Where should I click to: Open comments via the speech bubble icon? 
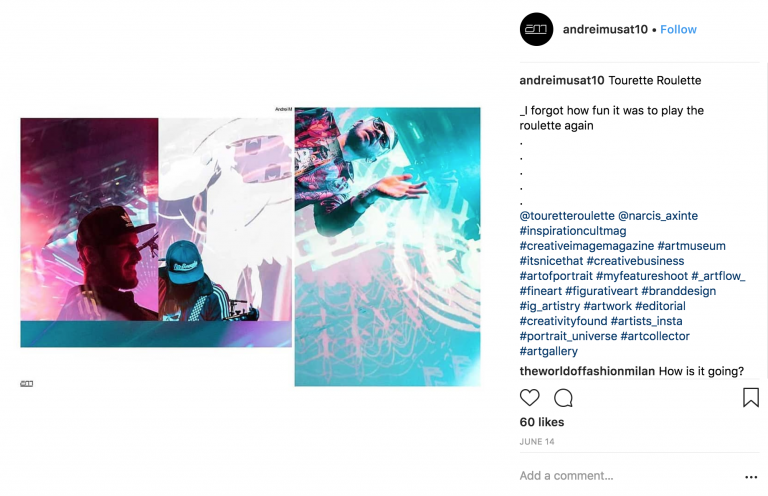563,398
